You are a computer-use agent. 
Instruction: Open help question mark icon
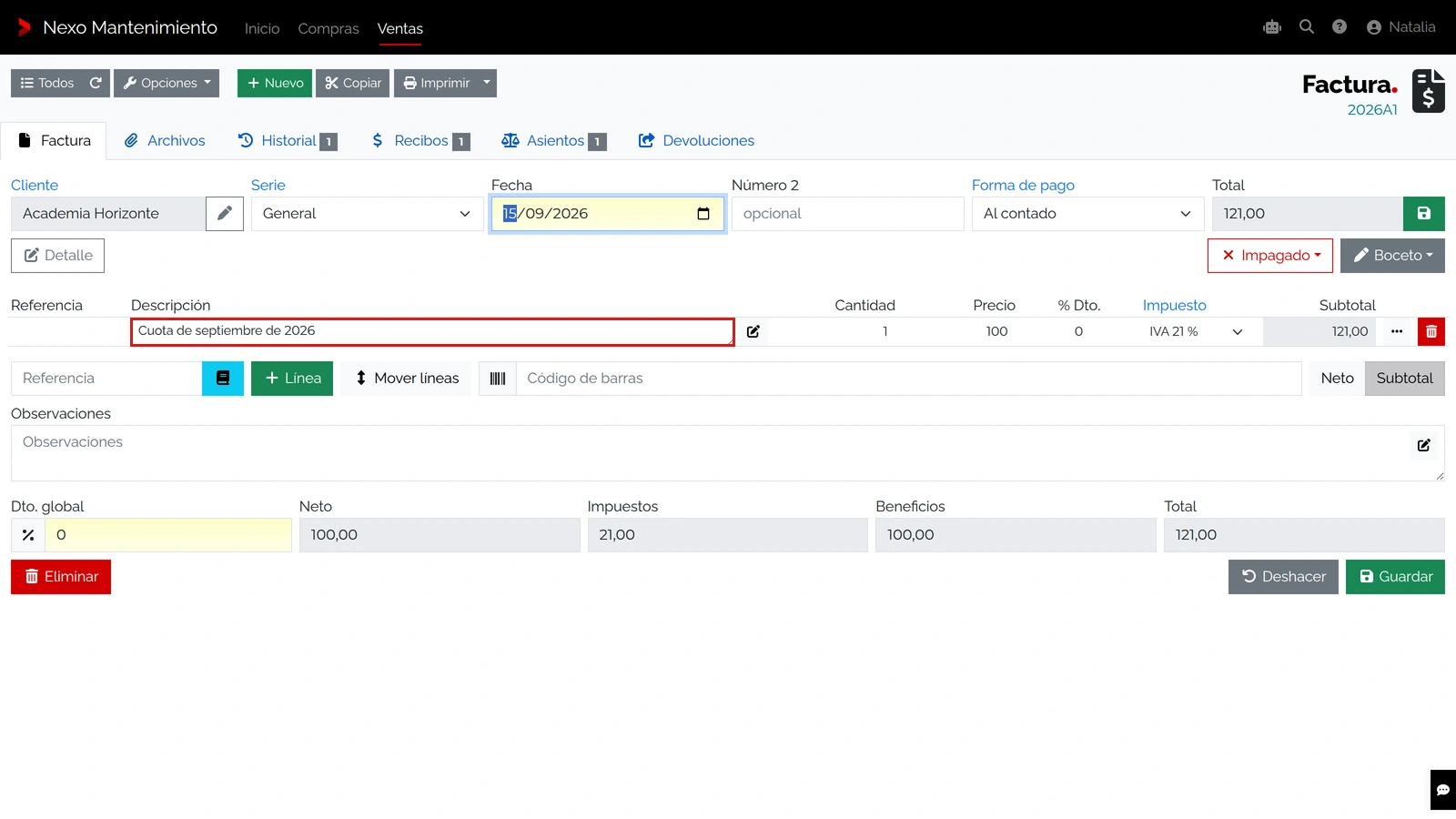click(1340, 27)
